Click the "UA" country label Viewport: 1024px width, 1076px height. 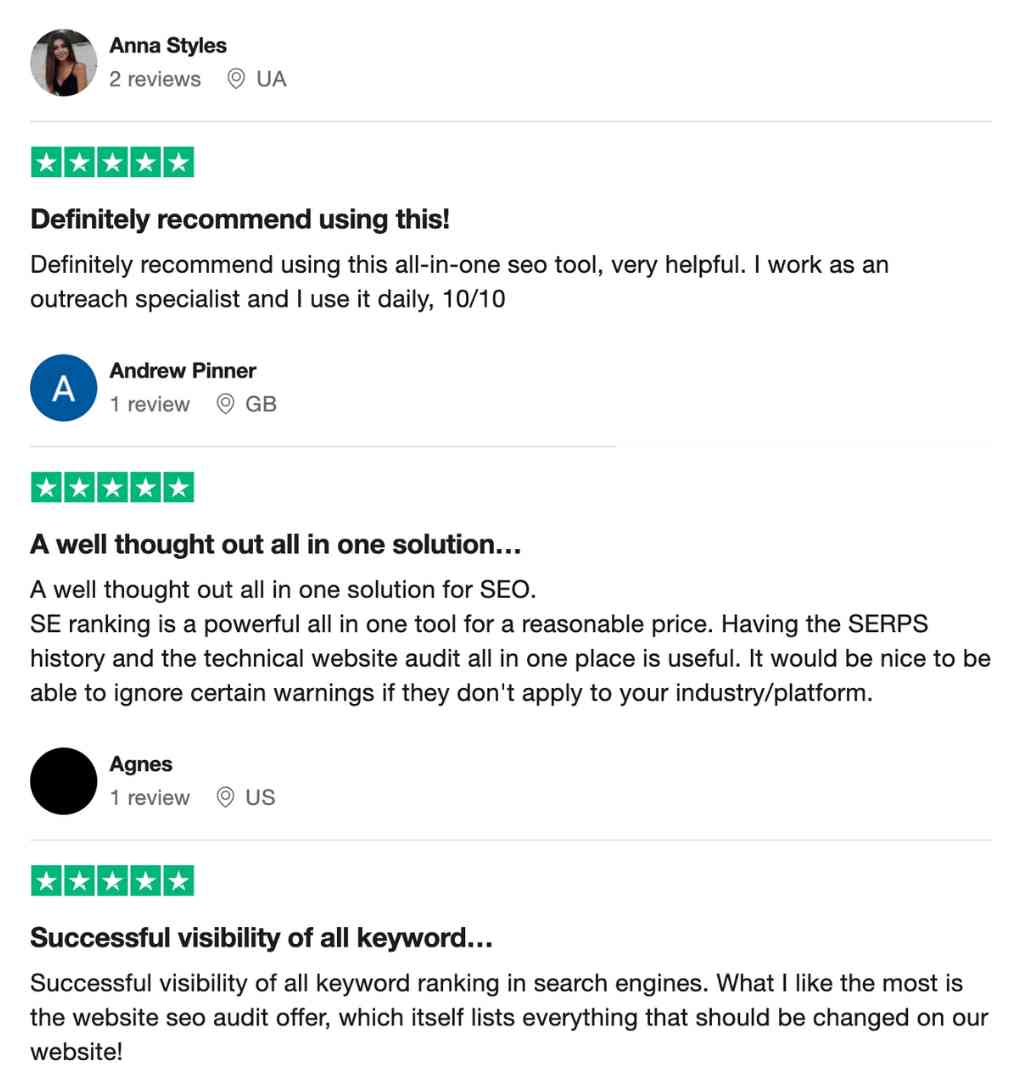(271, 79)
